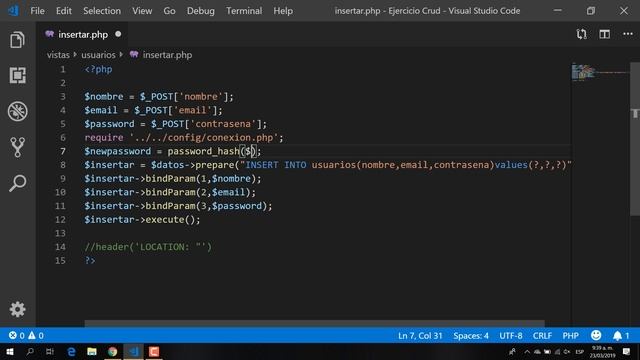Open Chrome from the taskbar

(x=113, y=351)
